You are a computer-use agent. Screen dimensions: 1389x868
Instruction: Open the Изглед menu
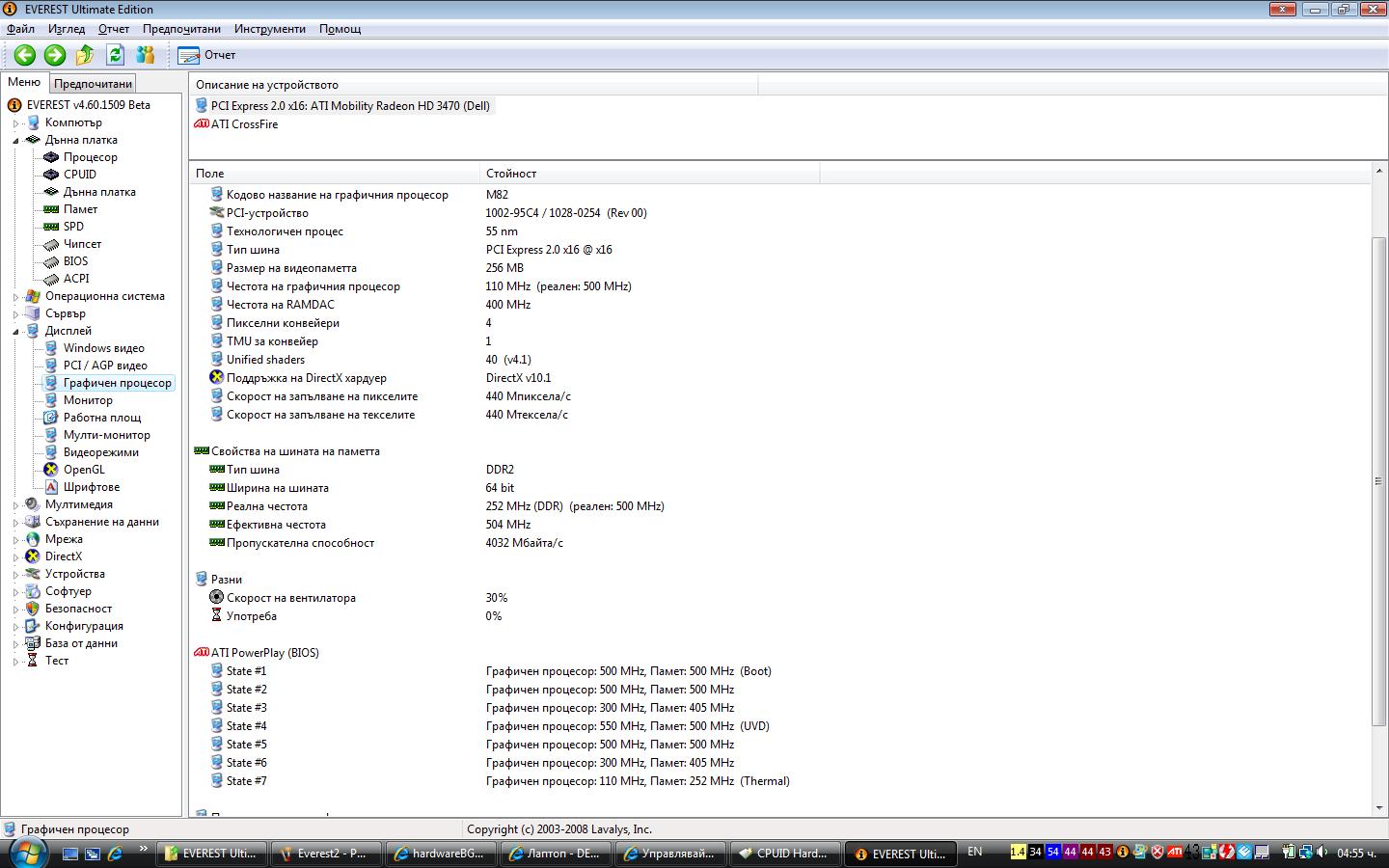coord(67,29)
